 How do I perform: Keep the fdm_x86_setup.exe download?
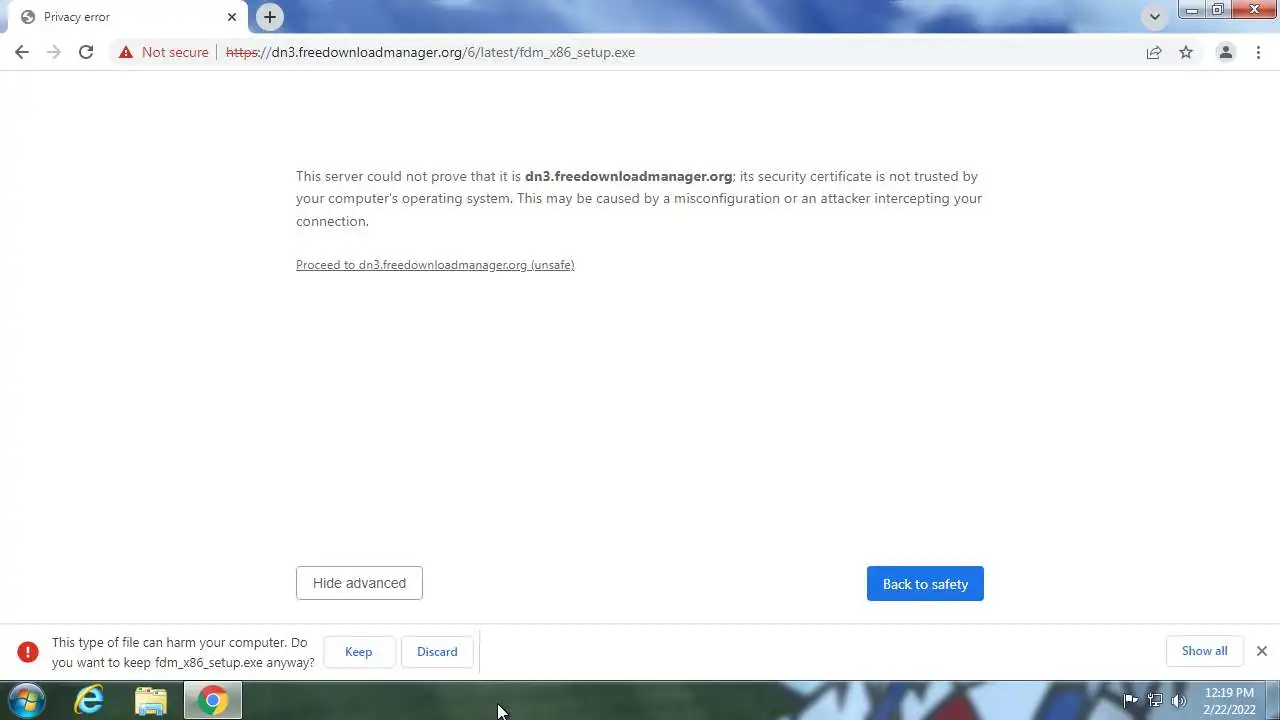click(x=358, y=652)
